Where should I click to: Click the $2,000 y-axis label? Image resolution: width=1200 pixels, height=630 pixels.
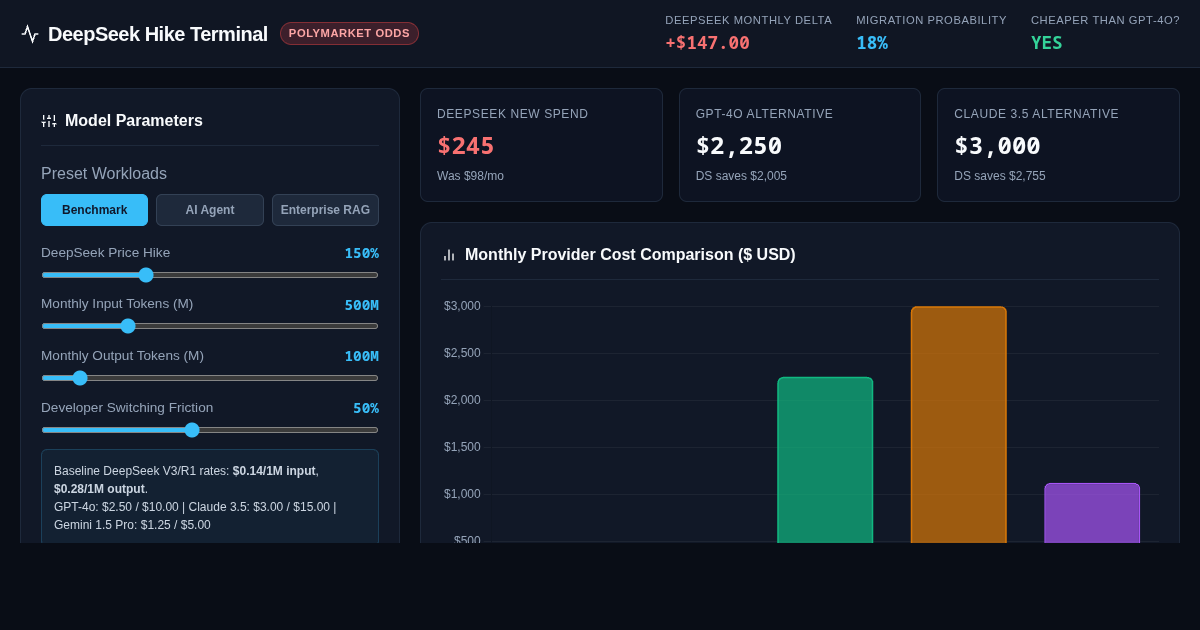(x=462, y=400)
